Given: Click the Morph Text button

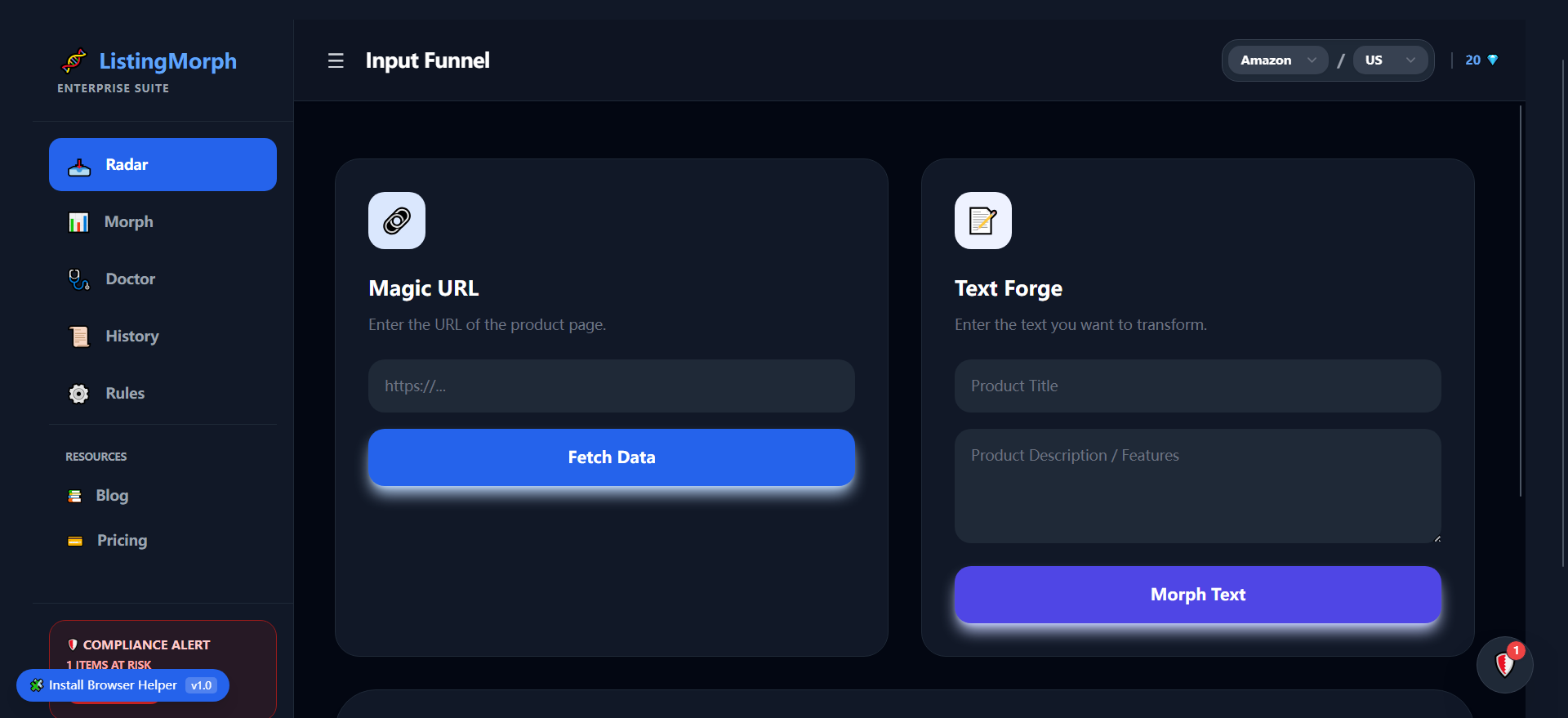Looking at the screenshot, I should 1197,595.
